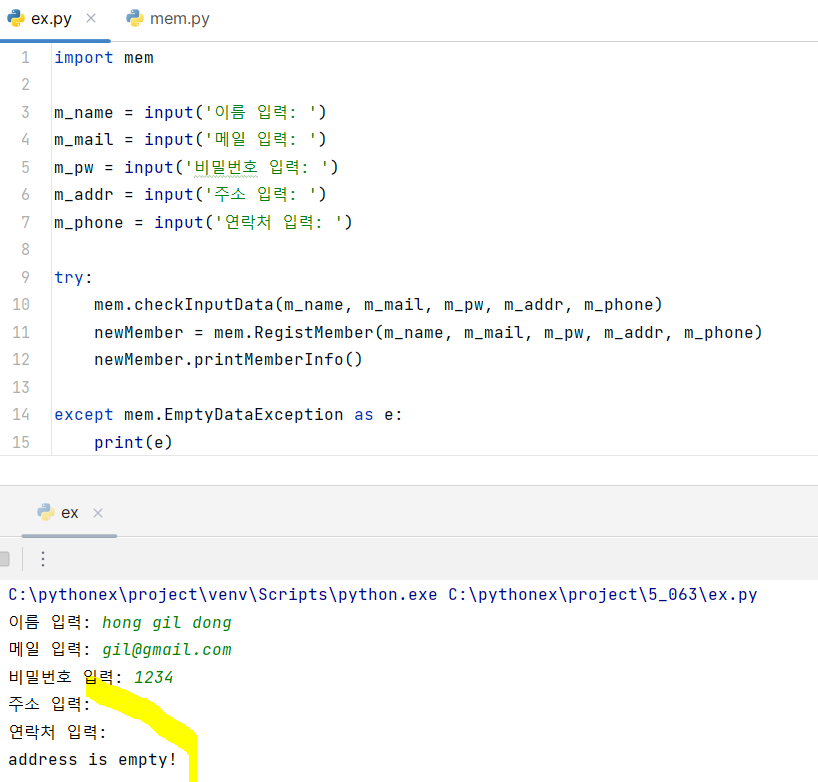Click the underlined '비밀번호' string in line 5
The image size is (818, 782).
226,167
